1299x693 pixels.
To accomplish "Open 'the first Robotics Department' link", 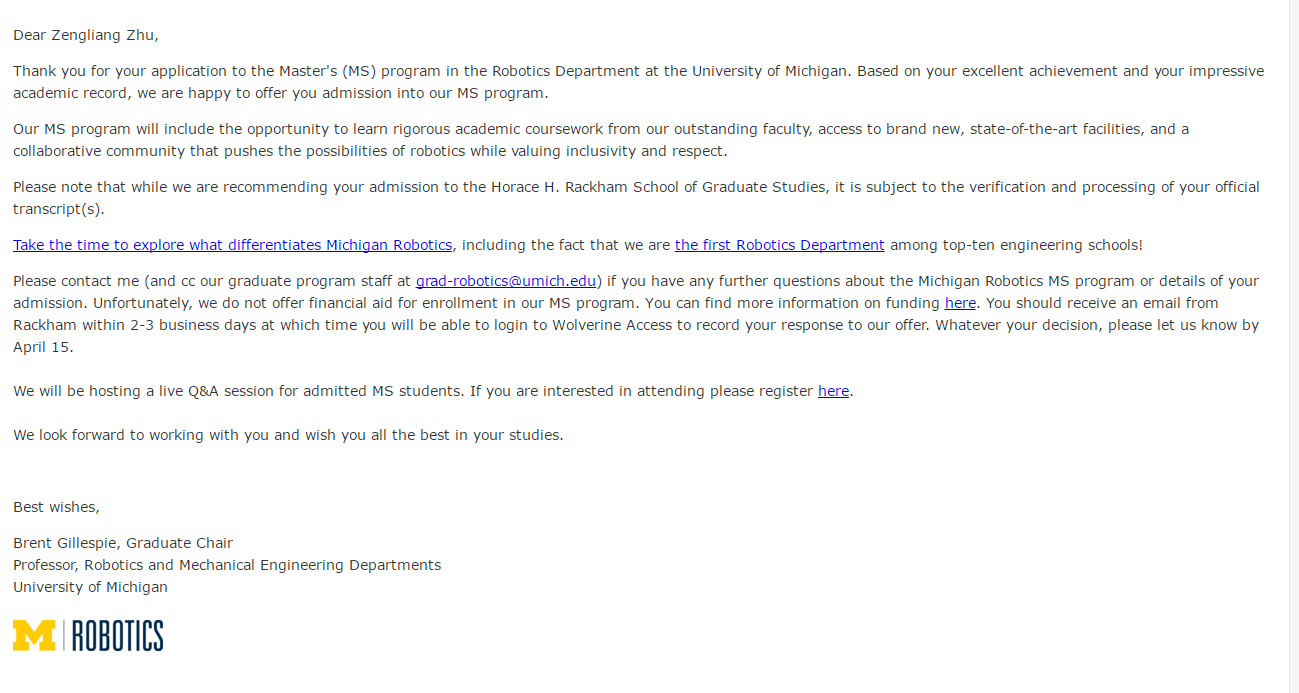I will tap(779, 245).
